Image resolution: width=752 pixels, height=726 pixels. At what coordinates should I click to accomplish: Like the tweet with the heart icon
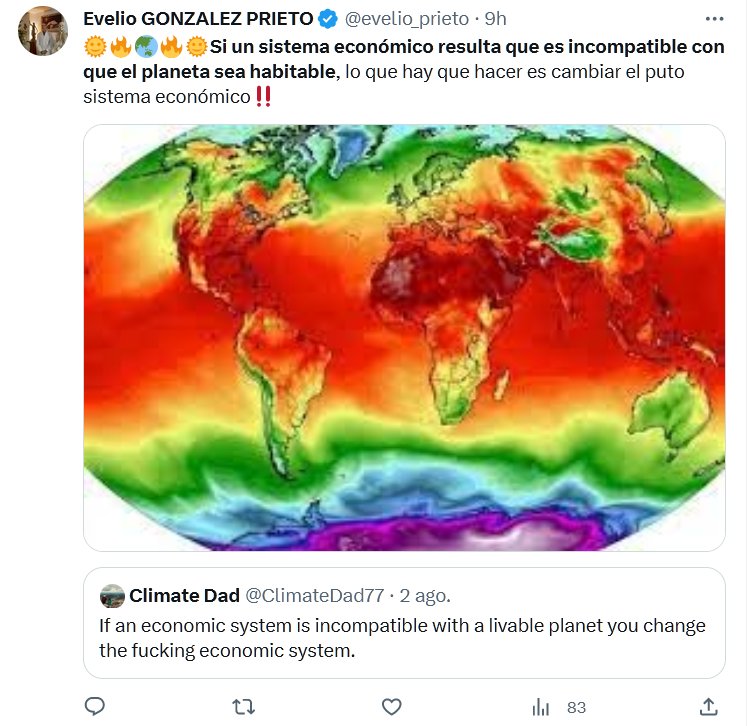tap(392, 706)
